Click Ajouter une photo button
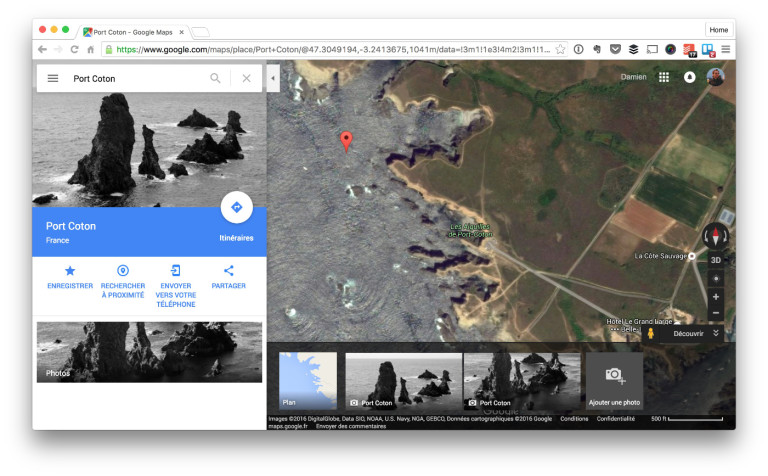Image resolution: width=768 pixels, height=476 pixels. tap(614, 381)
